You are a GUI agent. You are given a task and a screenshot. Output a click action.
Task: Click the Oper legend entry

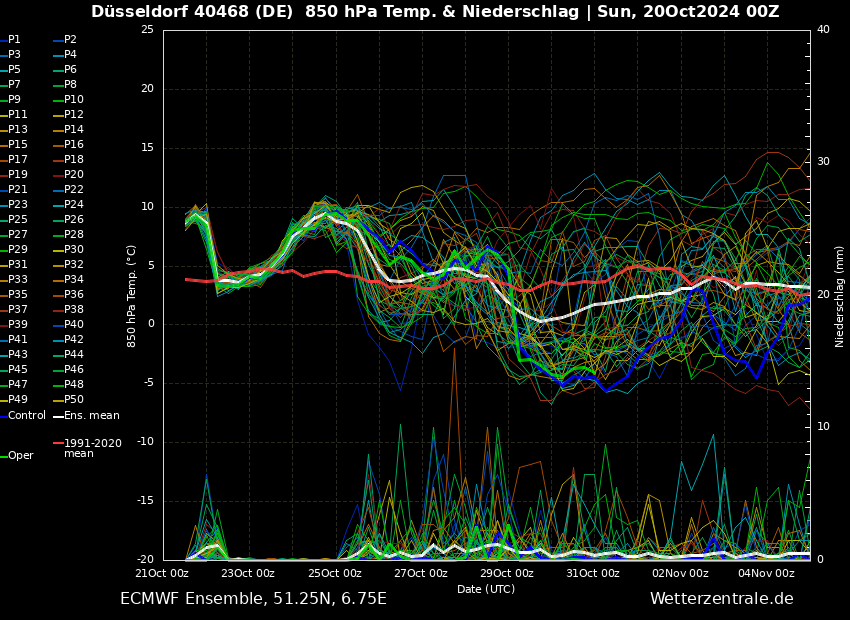tap(21, 455)
